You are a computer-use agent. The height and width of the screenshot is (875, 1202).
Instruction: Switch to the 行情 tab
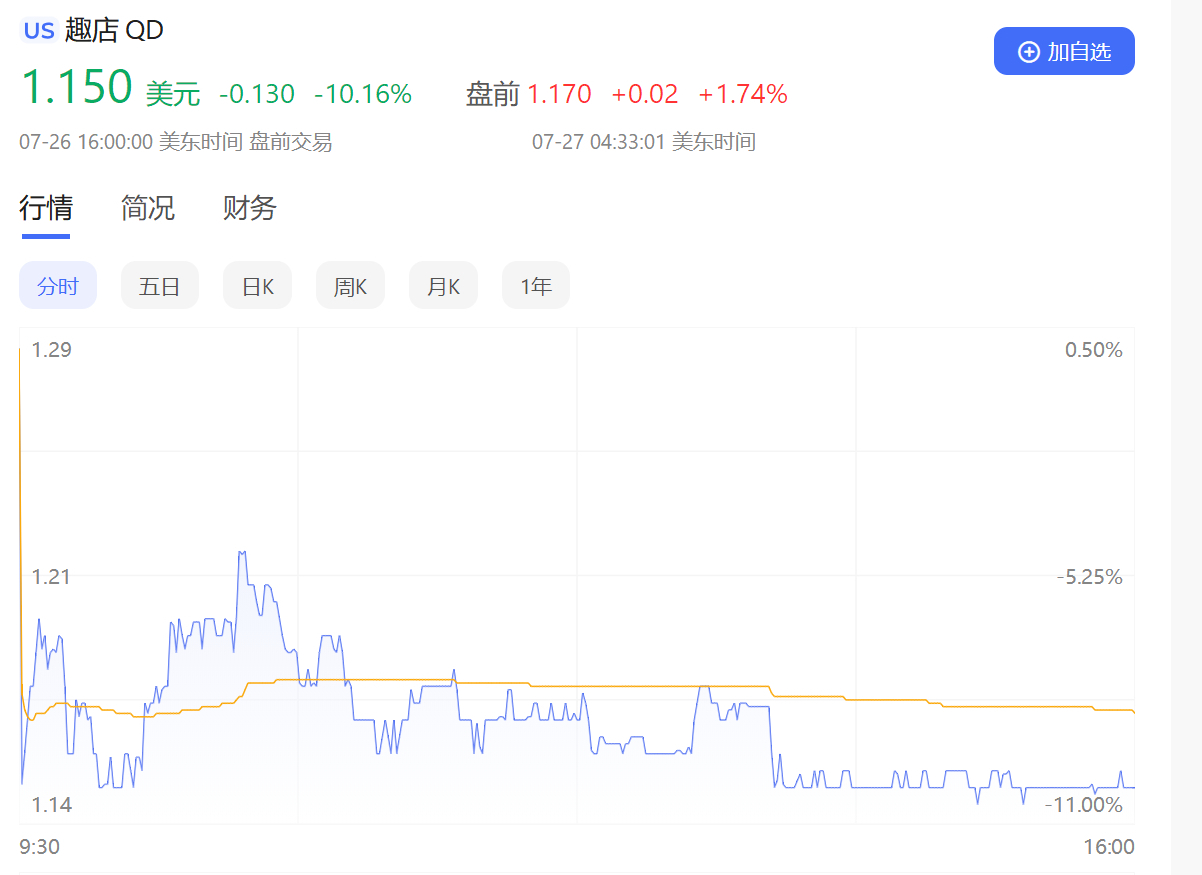[46, 208]
